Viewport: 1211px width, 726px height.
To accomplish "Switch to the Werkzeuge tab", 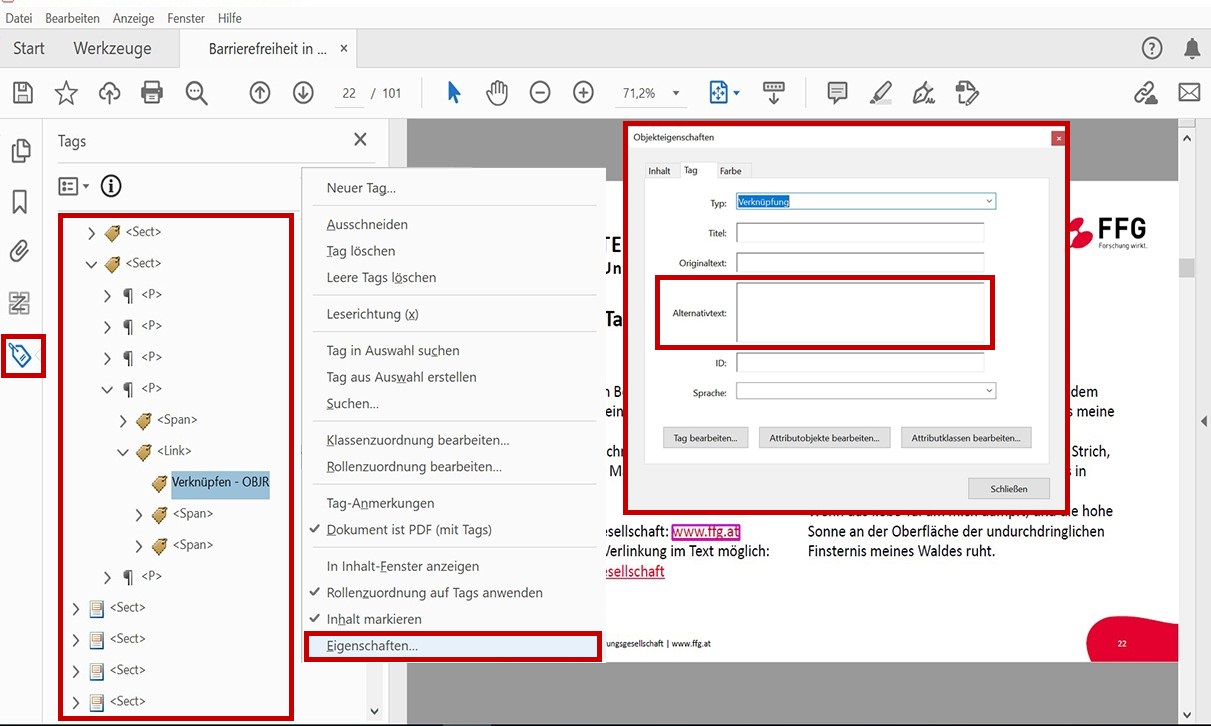I will (112, 48).
